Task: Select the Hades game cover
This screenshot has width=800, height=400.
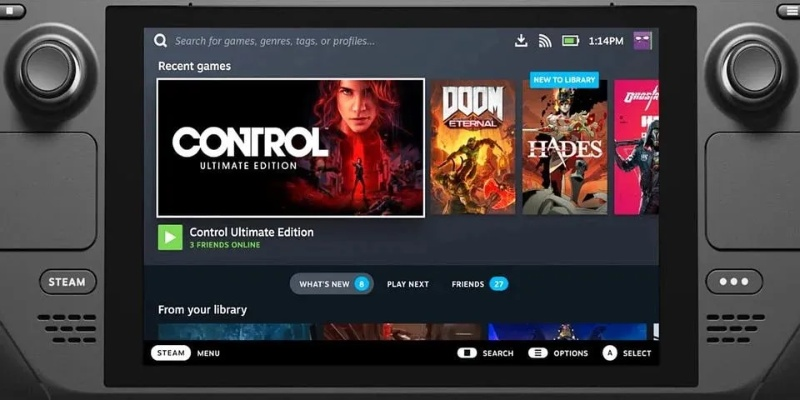Action: [564, 148]
